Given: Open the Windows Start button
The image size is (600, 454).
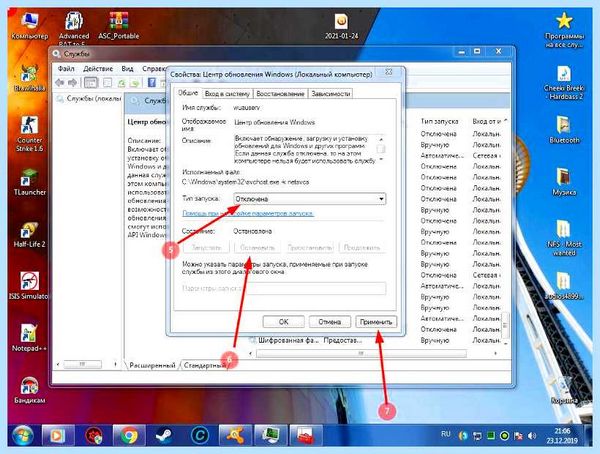Looking at the screenshot, I should point(23,436).
